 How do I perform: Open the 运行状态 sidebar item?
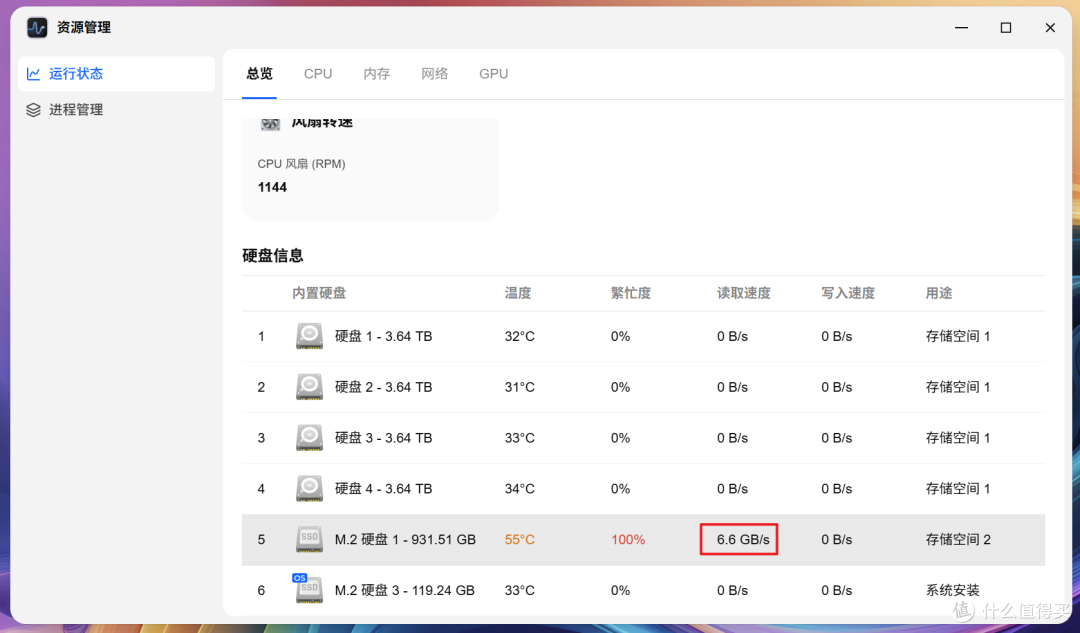[x=116, y=74]
